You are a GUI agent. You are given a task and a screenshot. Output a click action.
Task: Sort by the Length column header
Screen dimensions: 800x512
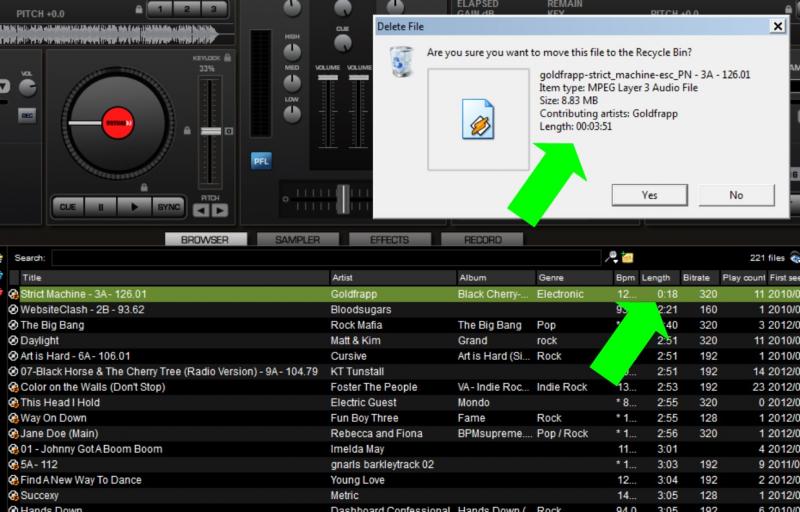(x=660, y=278)
